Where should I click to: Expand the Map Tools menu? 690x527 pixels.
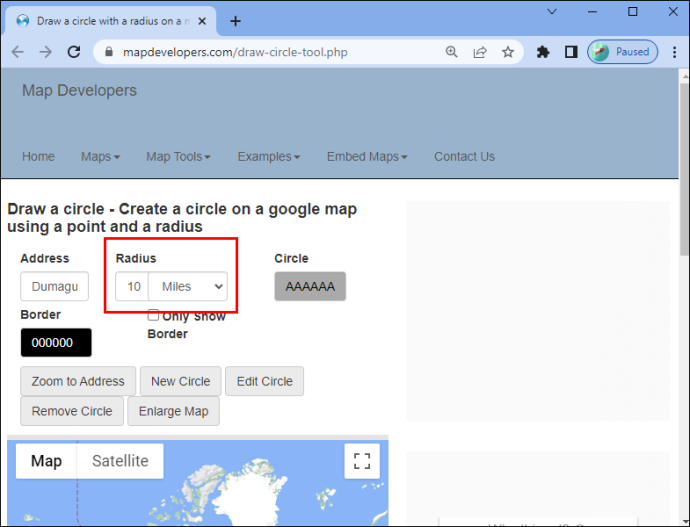pos(178,157)
